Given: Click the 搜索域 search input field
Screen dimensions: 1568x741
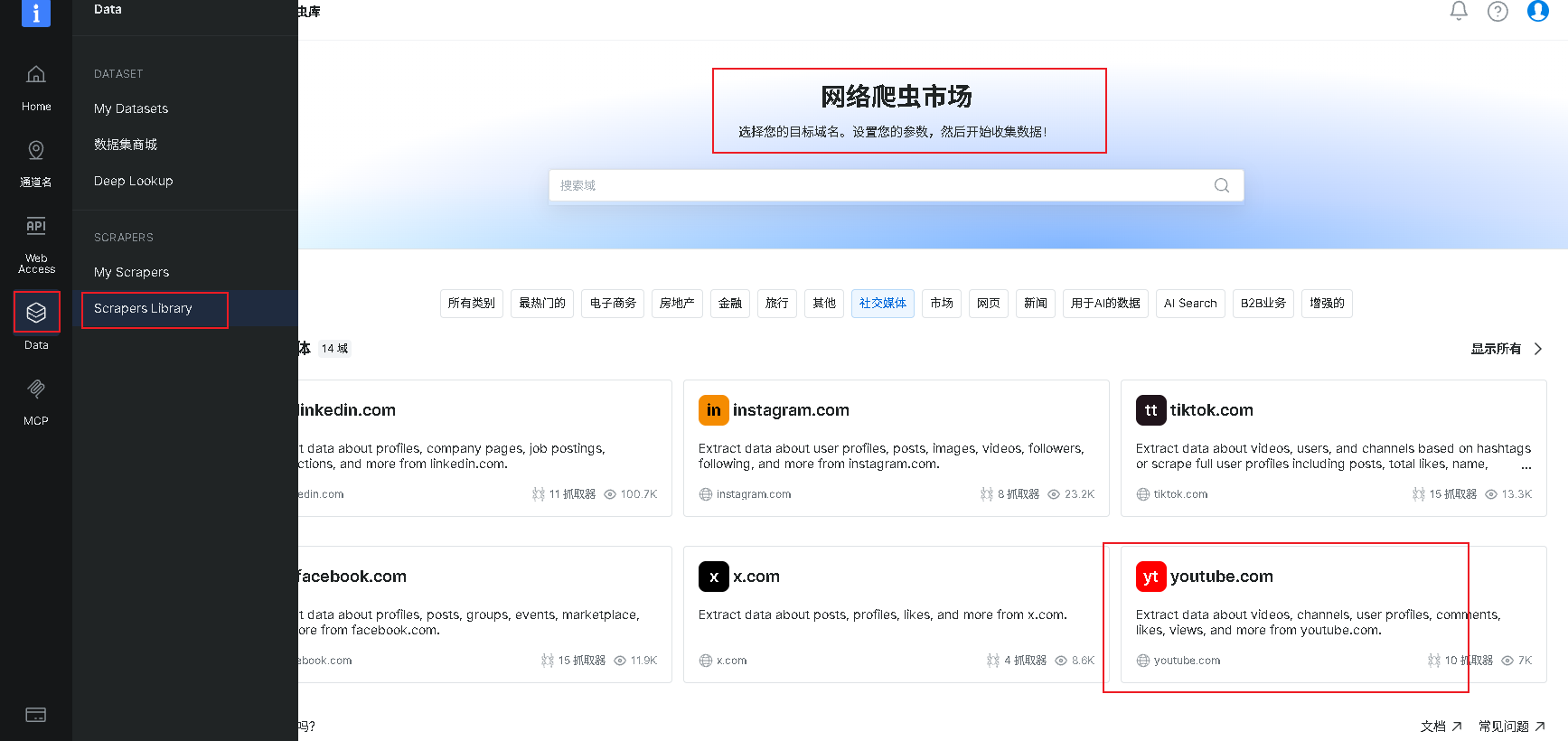Looking at the screenshot, I should tap(897, 185).
